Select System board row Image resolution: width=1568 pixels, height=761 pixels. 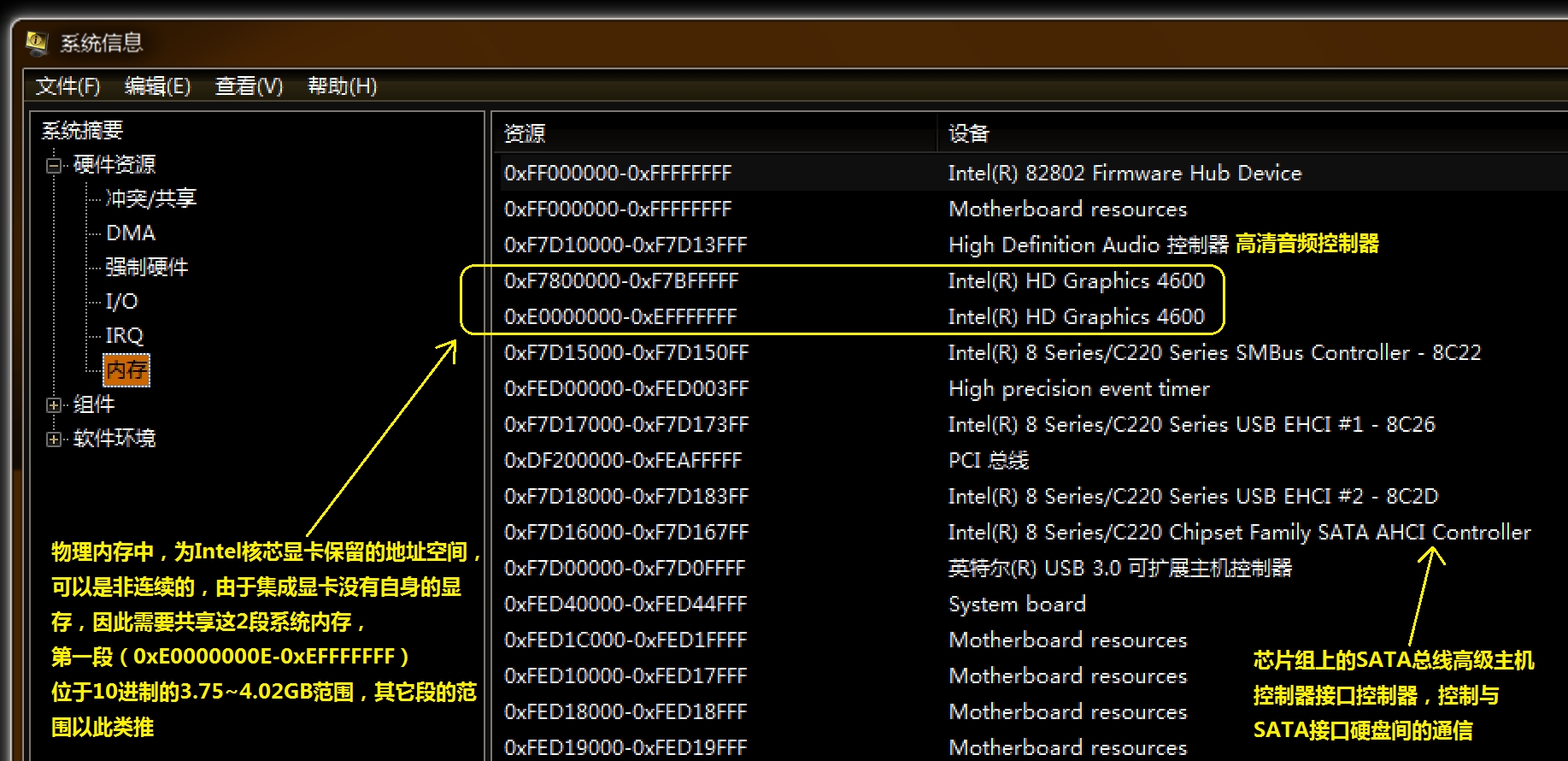(1031, 605)
